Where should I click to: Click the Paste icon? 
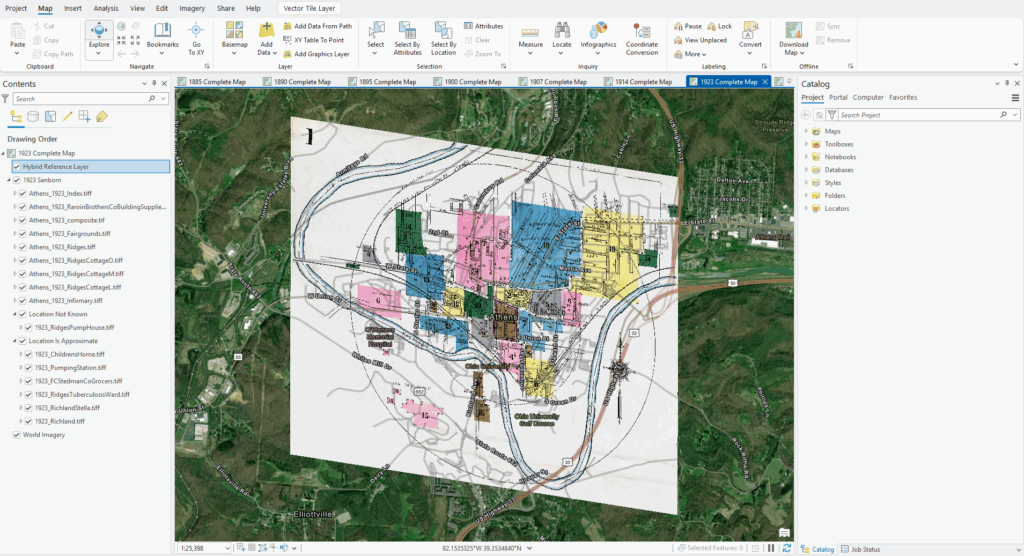coord(18,31)
